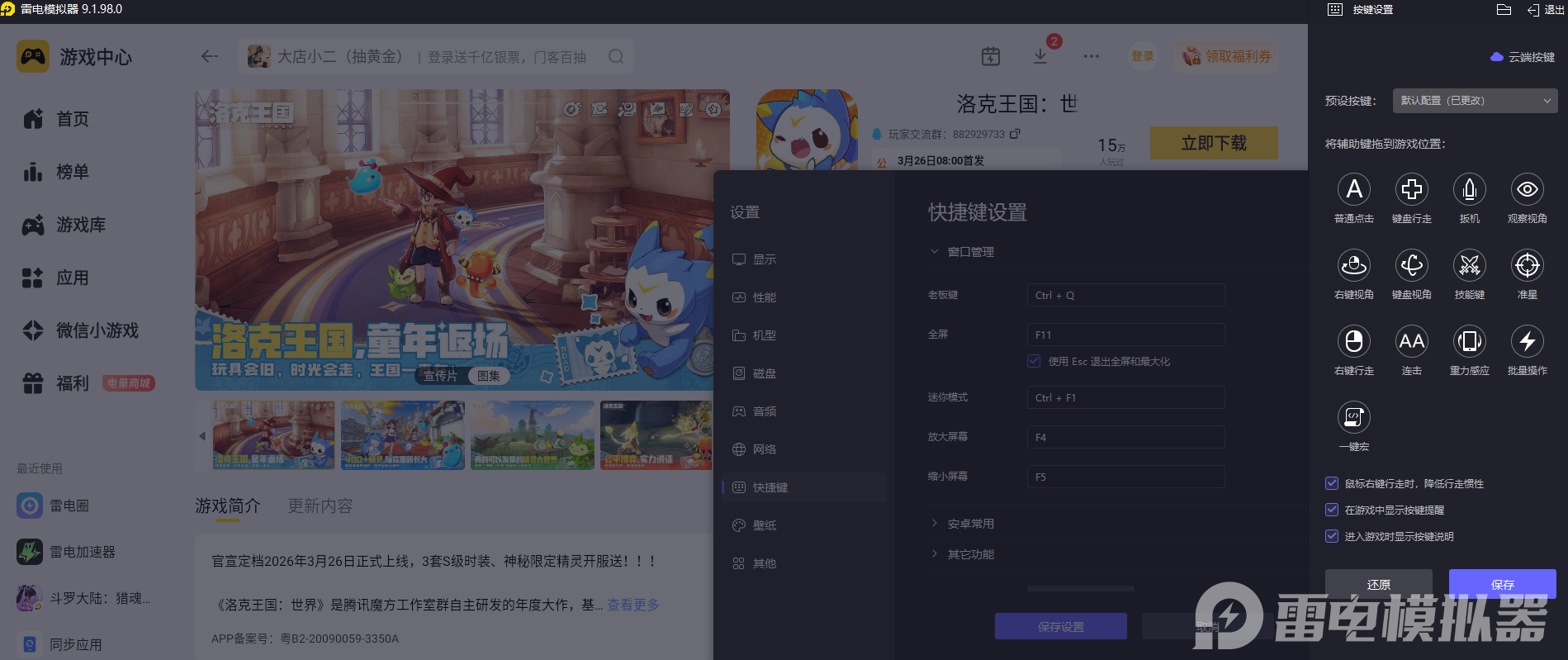Select the 一键宏 macro tool

pos(1354,417)
